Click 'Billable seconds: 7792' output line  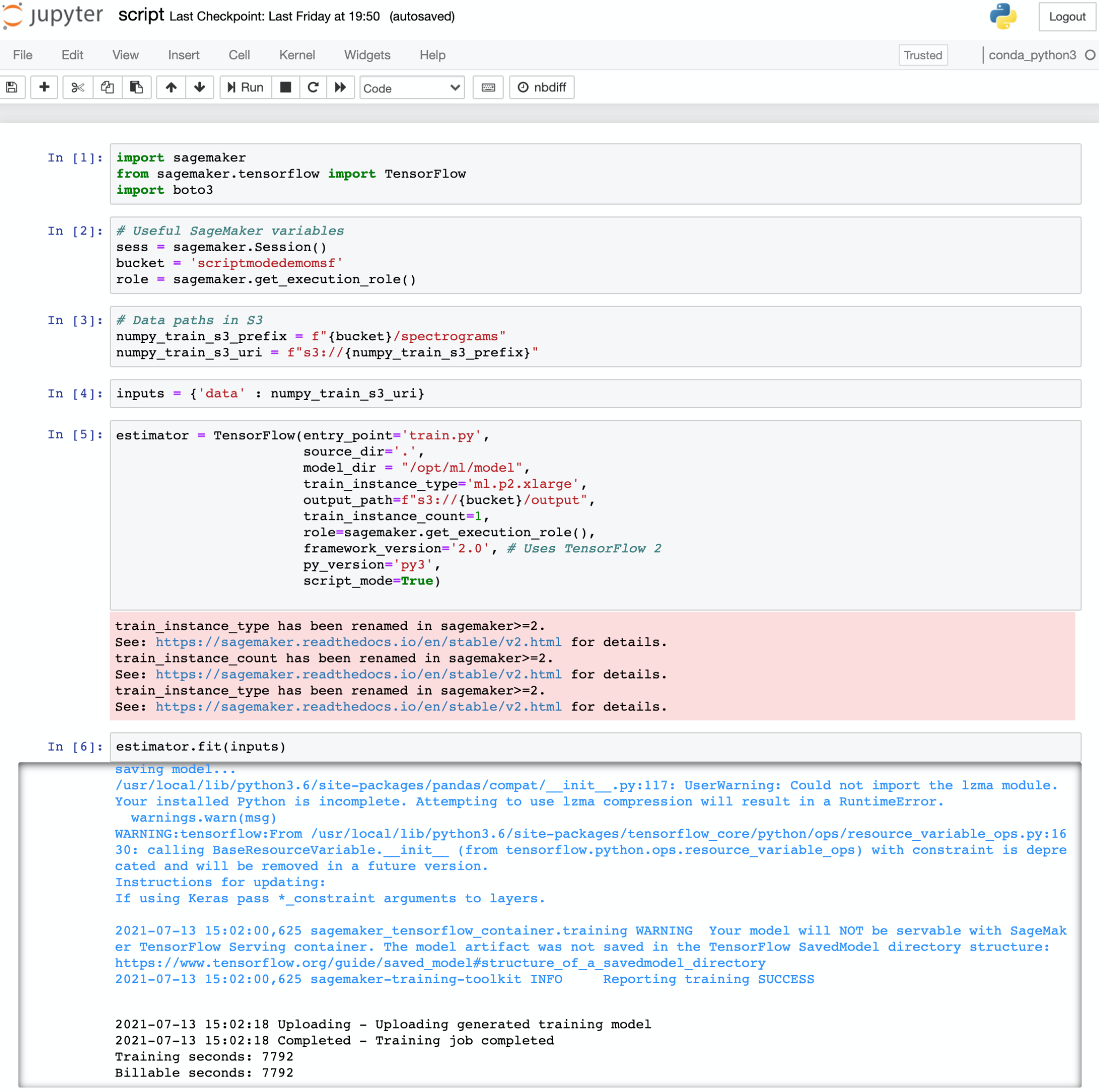point(204,1073)
